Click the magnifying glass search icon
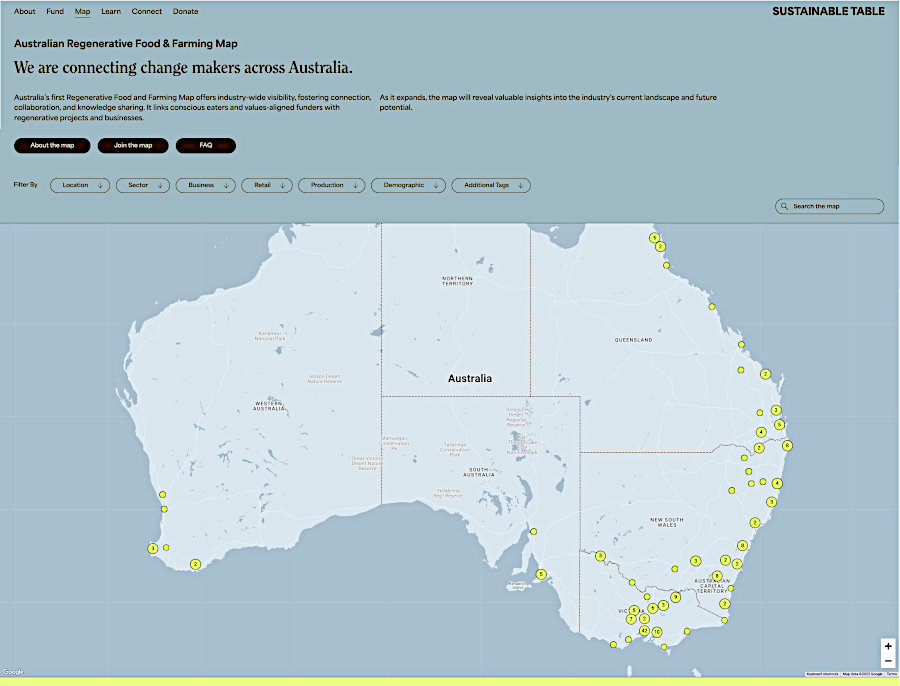The image size is (900, 686). point(787,206)
